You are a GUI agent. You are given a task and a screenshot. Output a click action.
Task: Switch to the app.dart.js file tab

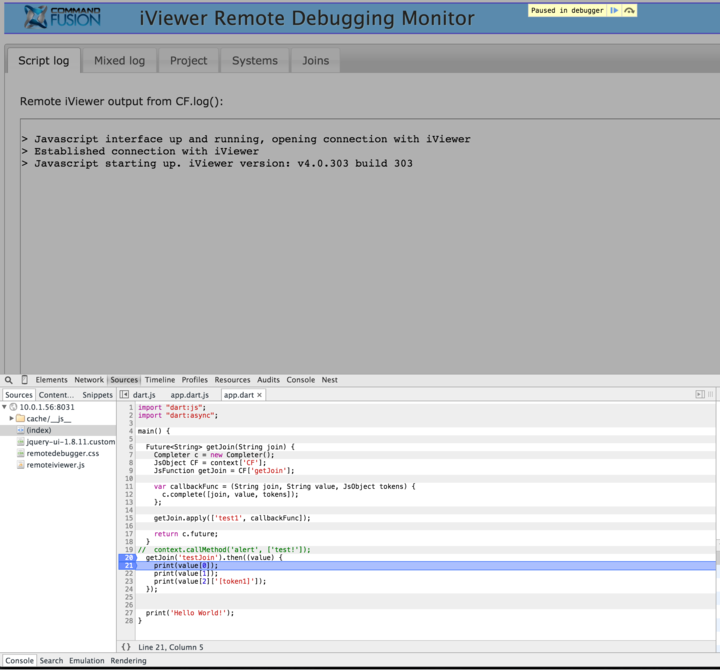click(x=190, y=395)
